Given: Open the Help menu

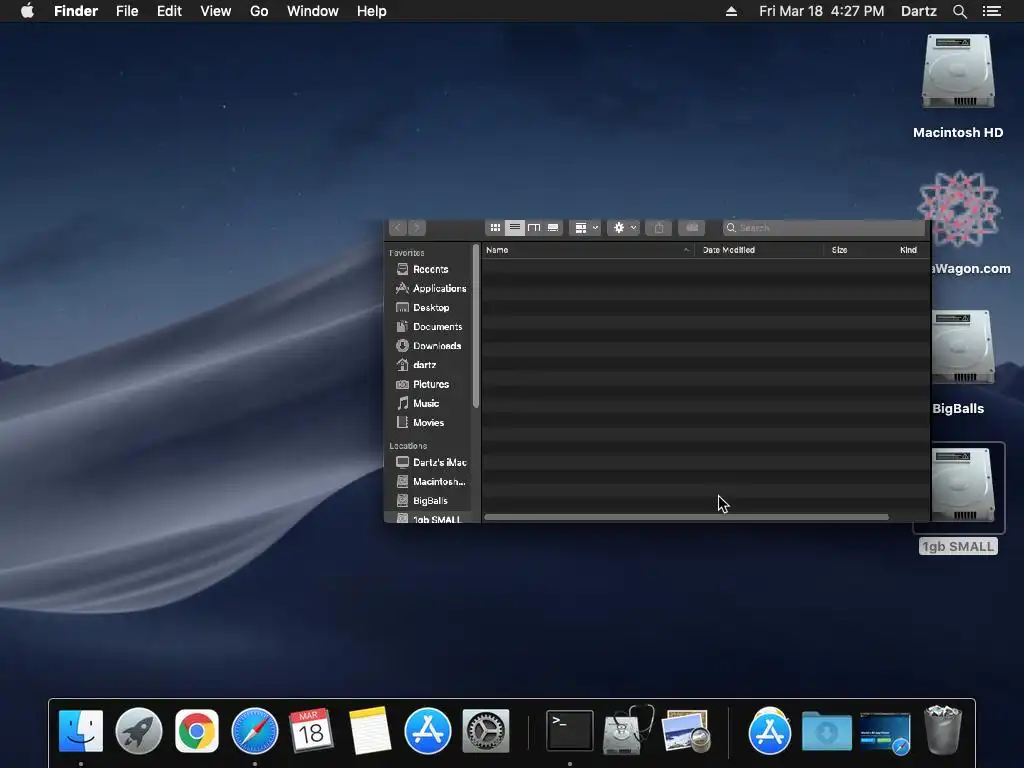Looking at the screenshot, I should tap(372, 11).
